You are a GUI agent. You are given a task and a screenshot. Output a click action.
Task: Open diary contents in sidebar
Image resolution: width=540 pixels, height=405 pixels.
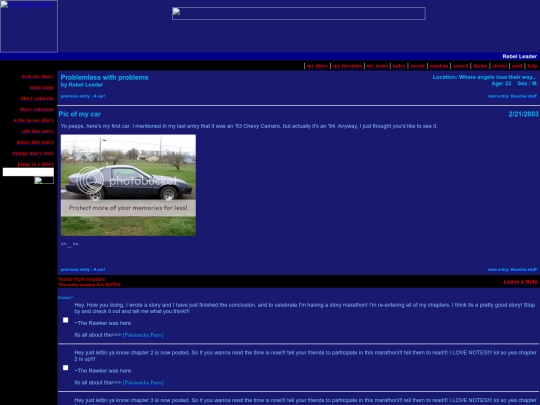[x=37, y=98]
